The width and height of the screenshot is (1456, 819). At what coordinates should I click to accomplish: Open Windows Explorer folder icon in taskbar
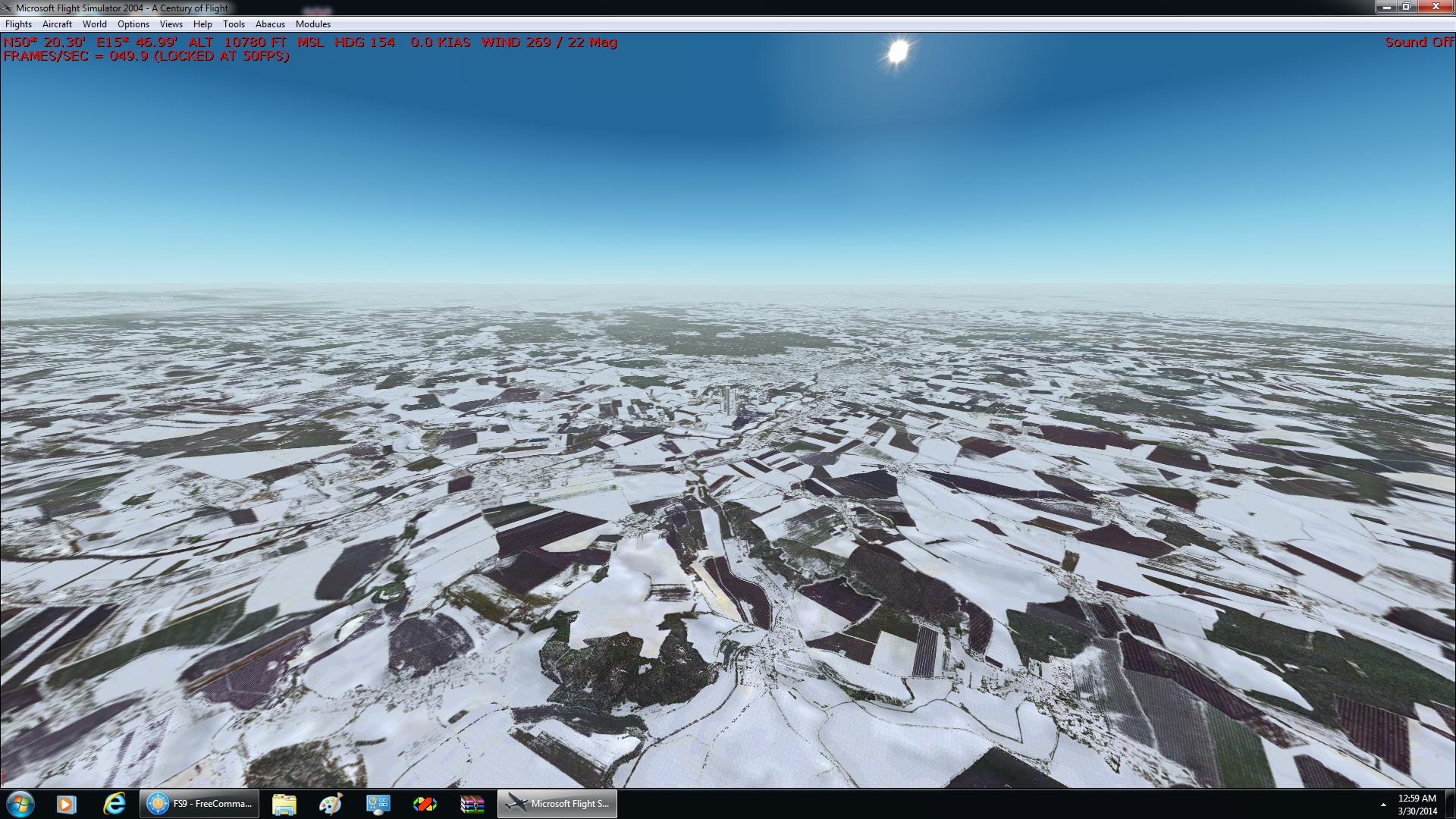point(284,804)
